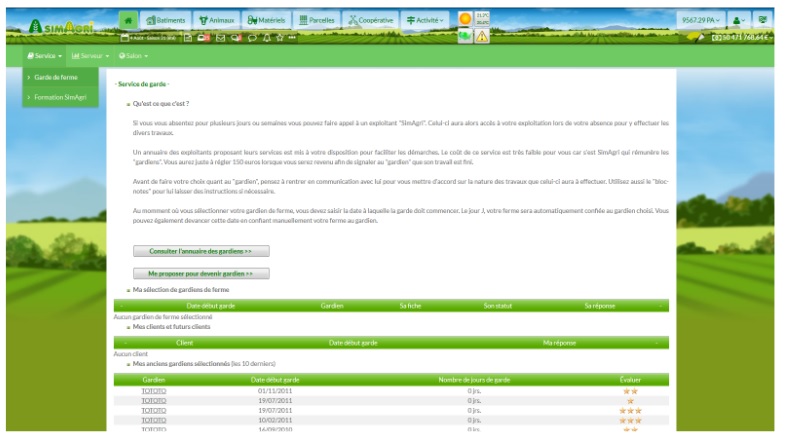This screenshot has width=785, height=447.
Task: Click Consulter l'annuaire des gardiens button
Action: click(201, 251)
